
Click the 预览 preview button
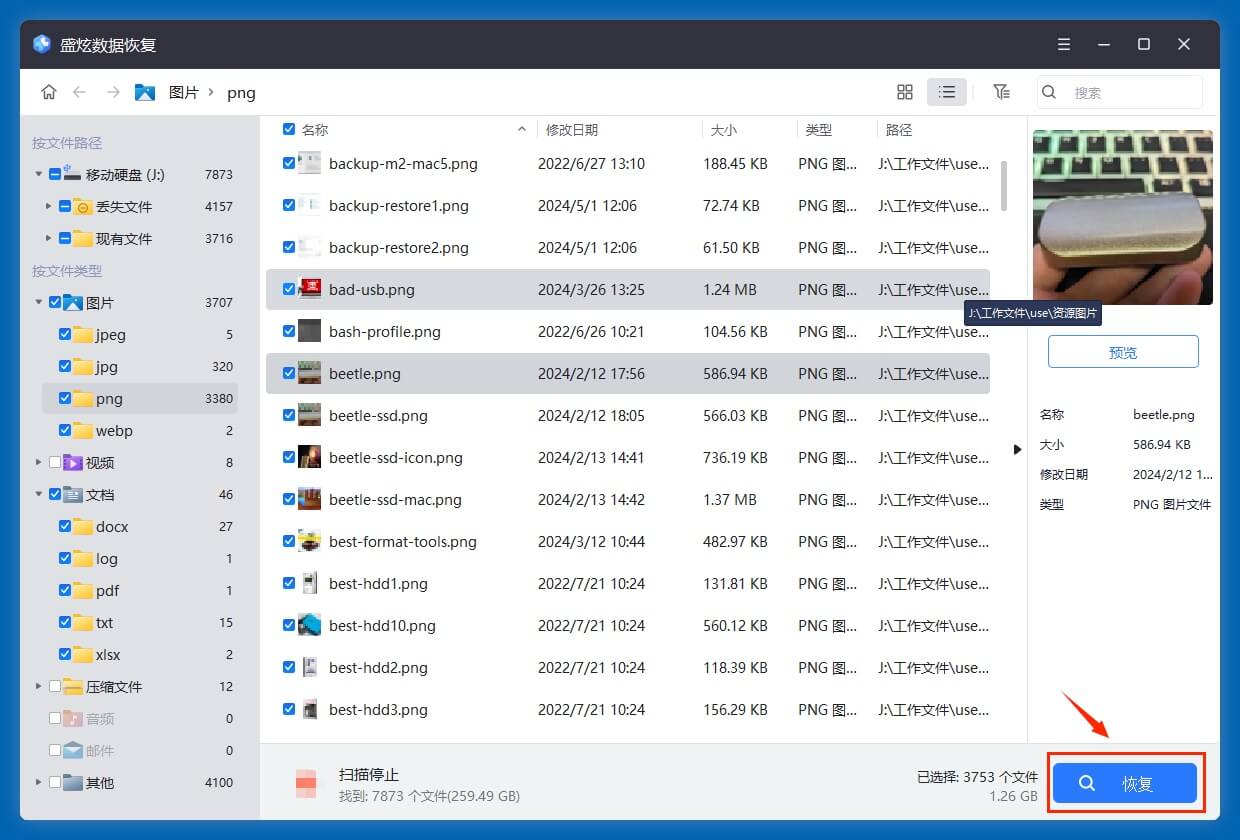coord(1122,351)
